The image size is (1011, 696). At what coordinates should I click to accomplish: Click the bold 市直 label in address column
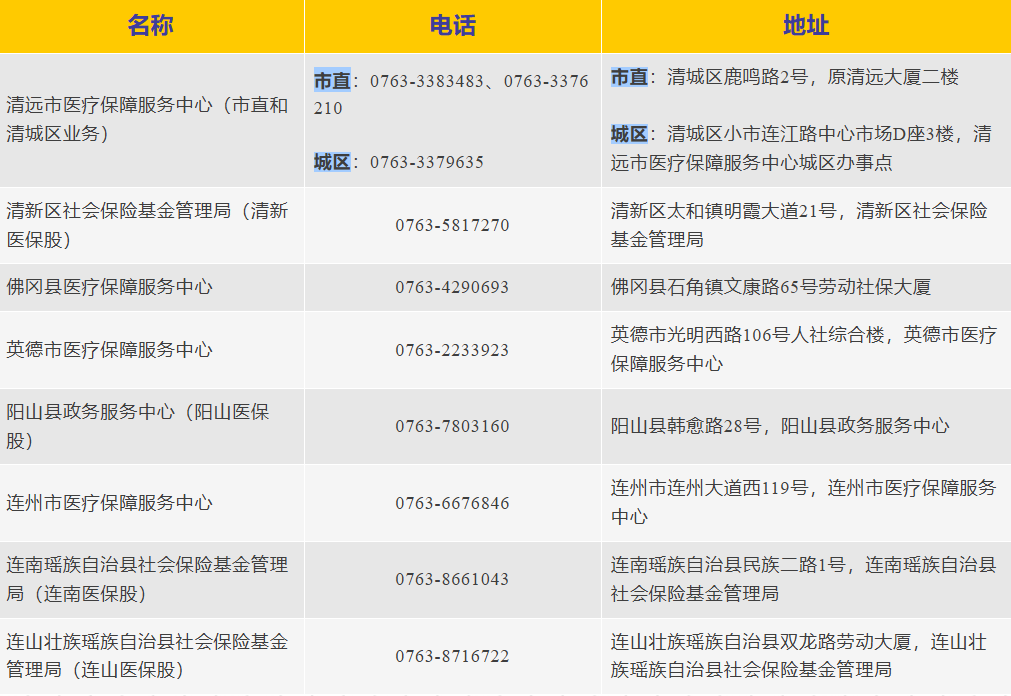tap(629, 77)
